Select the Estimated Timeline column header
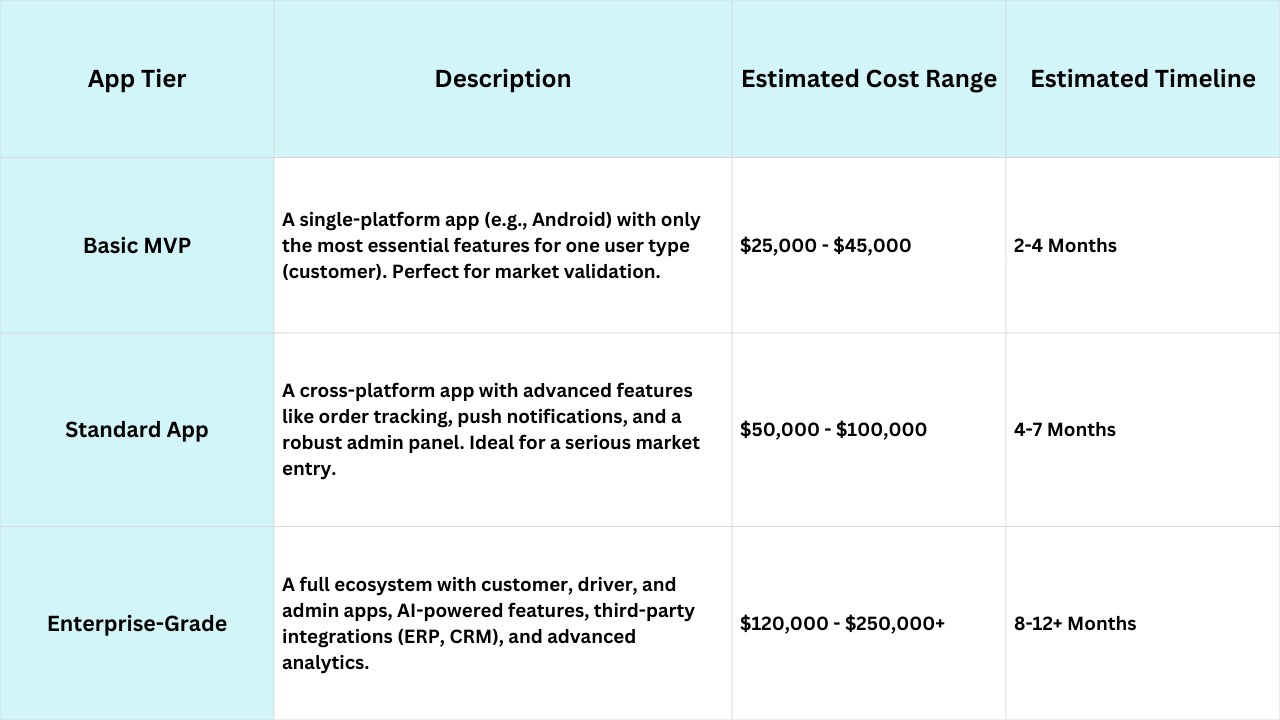This screenshot has width=1280, height=720. coord(1142,79)
